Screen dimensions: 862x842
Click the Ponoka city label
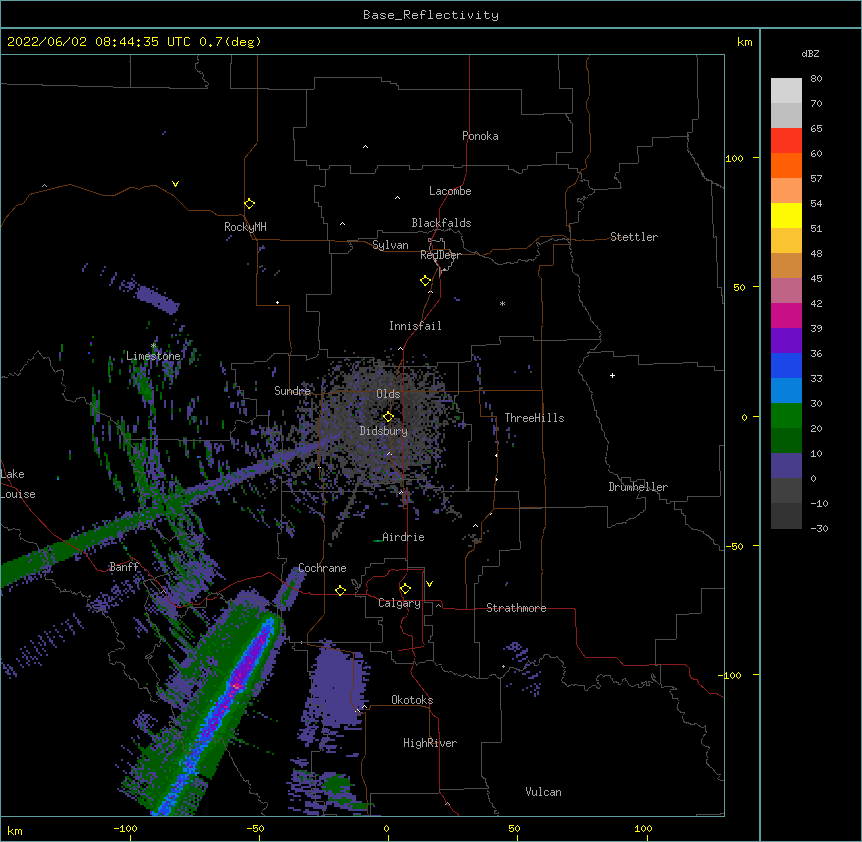click(480, 136)
